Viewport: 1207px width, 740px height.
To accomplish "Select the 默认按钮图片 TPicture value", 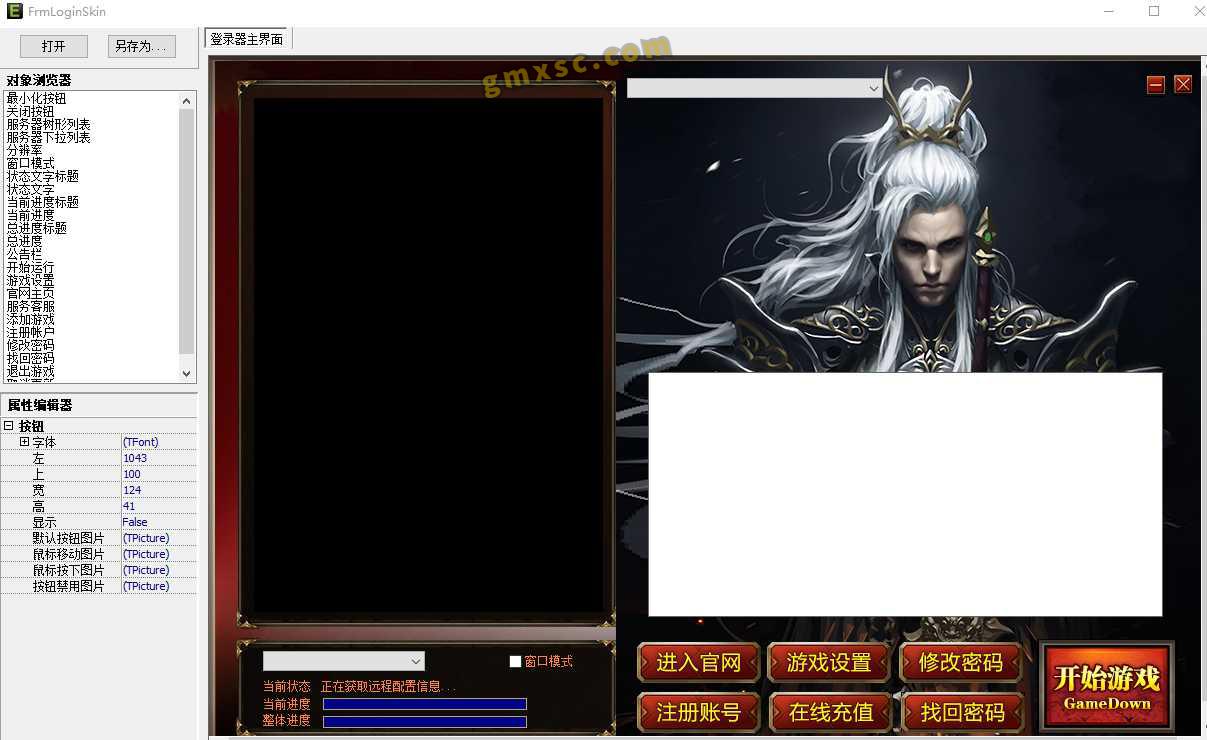I will coord(158,538).
